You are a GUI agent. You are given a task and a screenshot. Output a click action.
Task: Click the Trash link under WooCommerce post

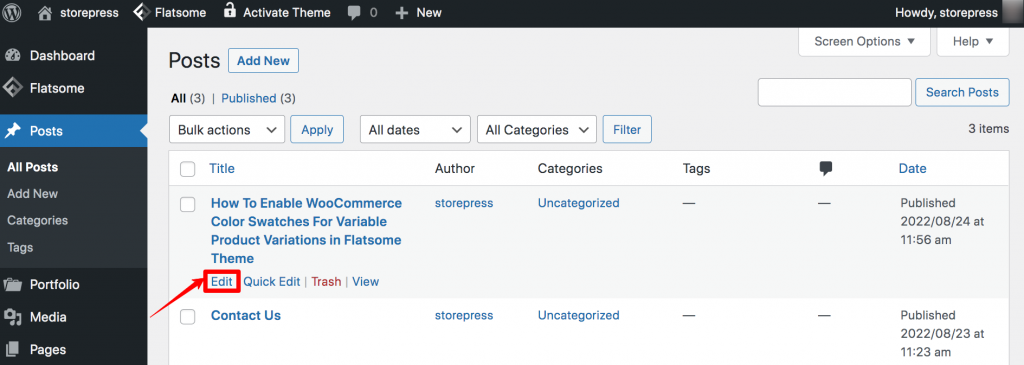coord(327,281)
